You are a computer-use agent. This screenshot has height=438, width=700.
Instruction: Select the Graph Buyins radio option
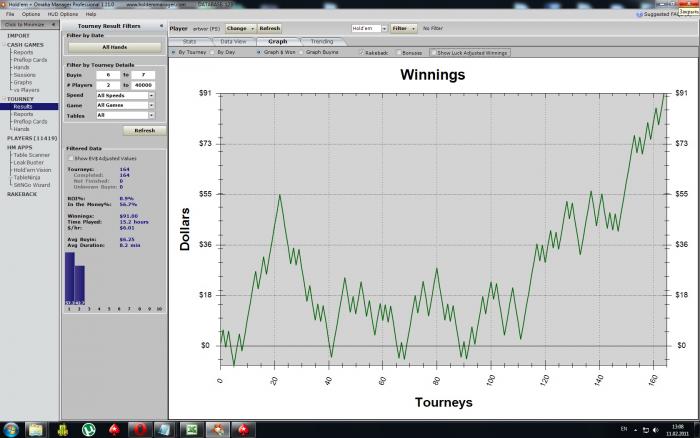pyautogui.click(x=301, y=52)
